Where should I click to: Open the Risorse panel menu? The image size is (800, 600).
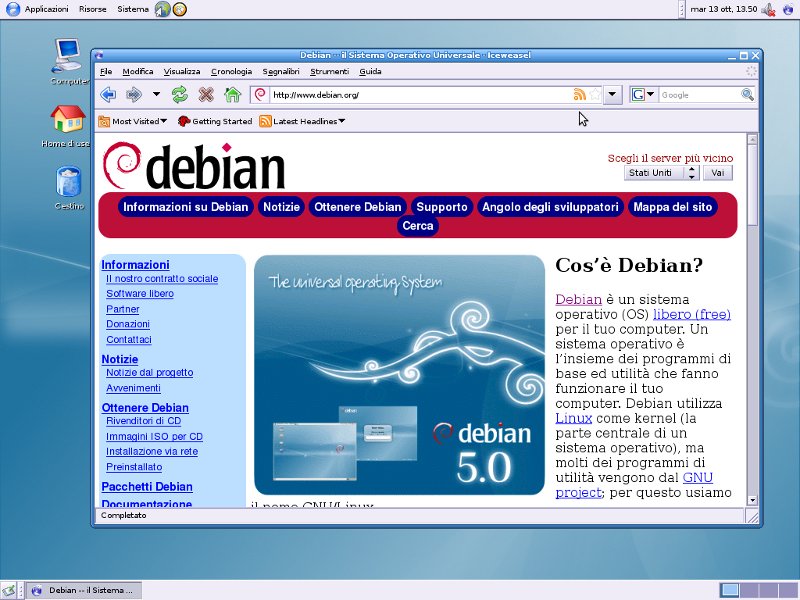tap(92, 9)
